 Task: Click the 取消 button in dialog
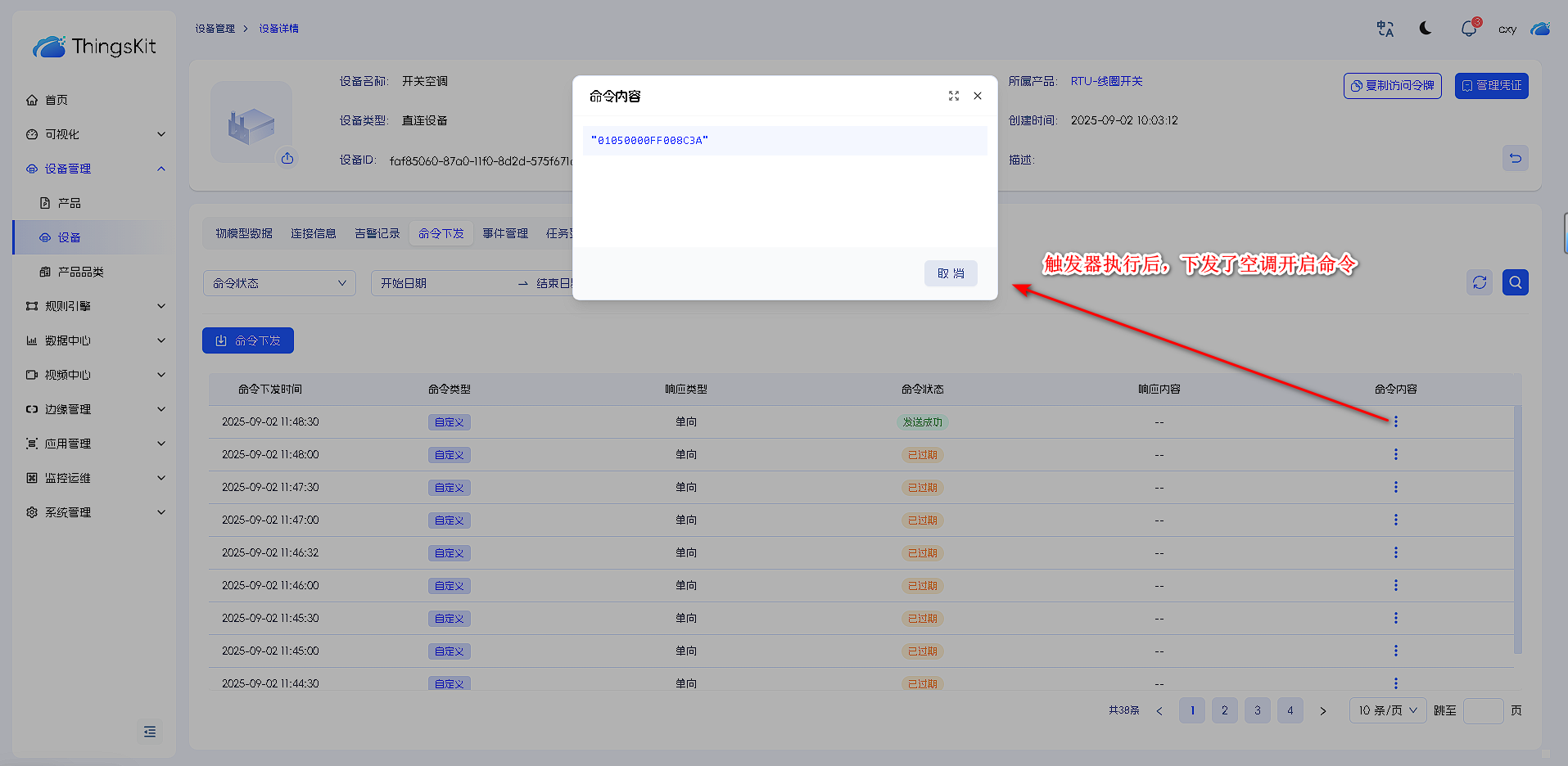point(951,273)
